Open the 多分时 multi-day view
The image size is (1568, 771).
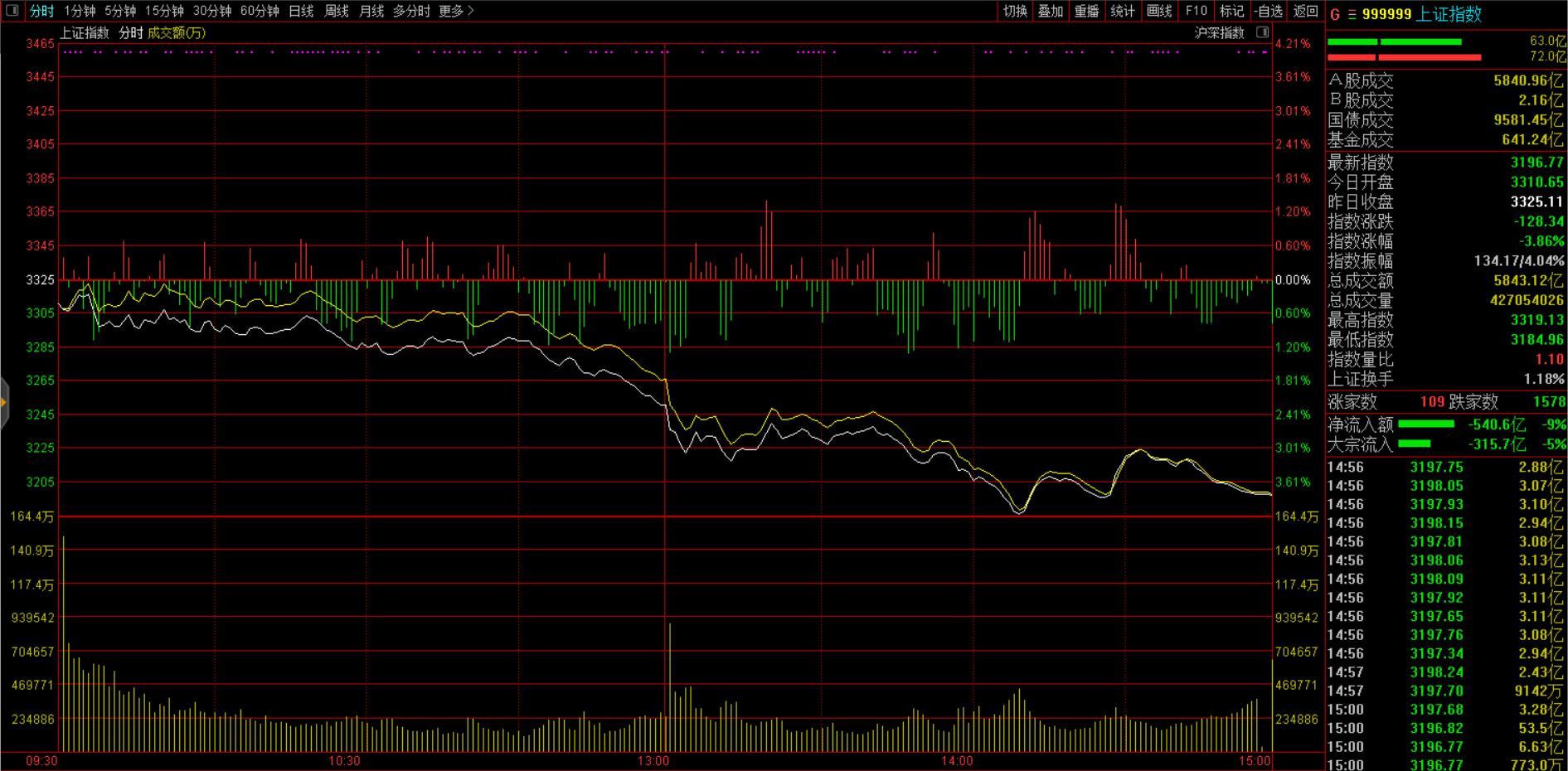click(x=411, y=11)
